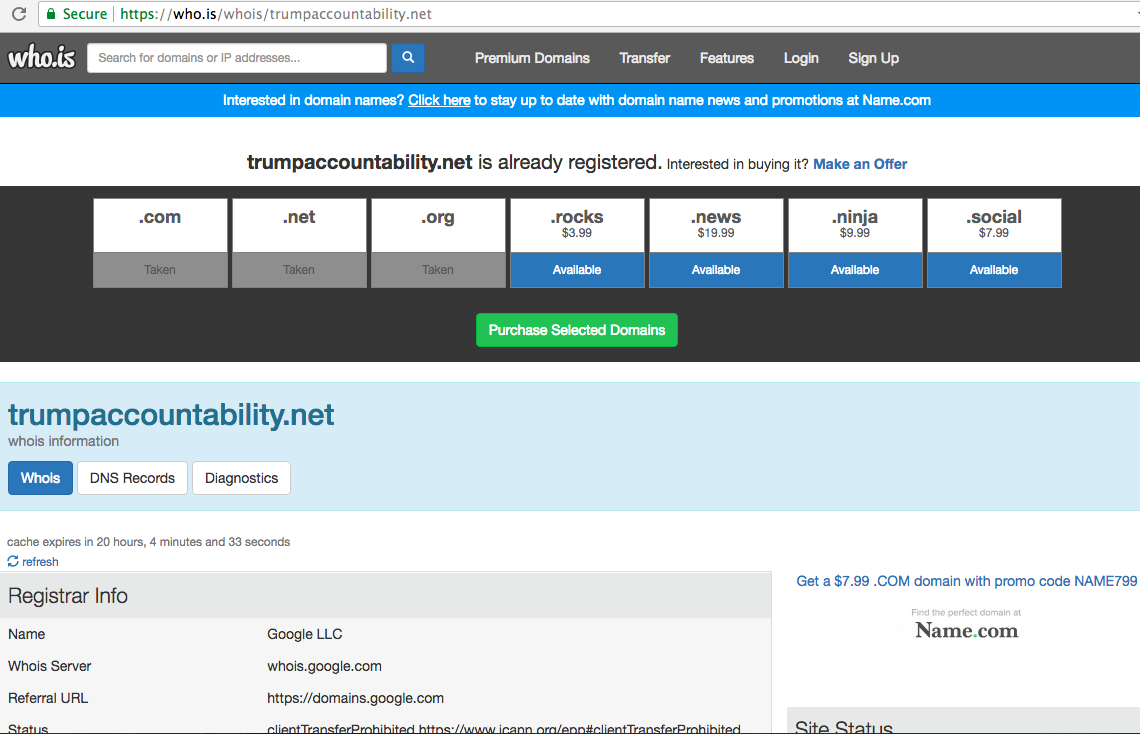Click the Registrar Info heading
The image size is (1140, 734).
(68, 596)
